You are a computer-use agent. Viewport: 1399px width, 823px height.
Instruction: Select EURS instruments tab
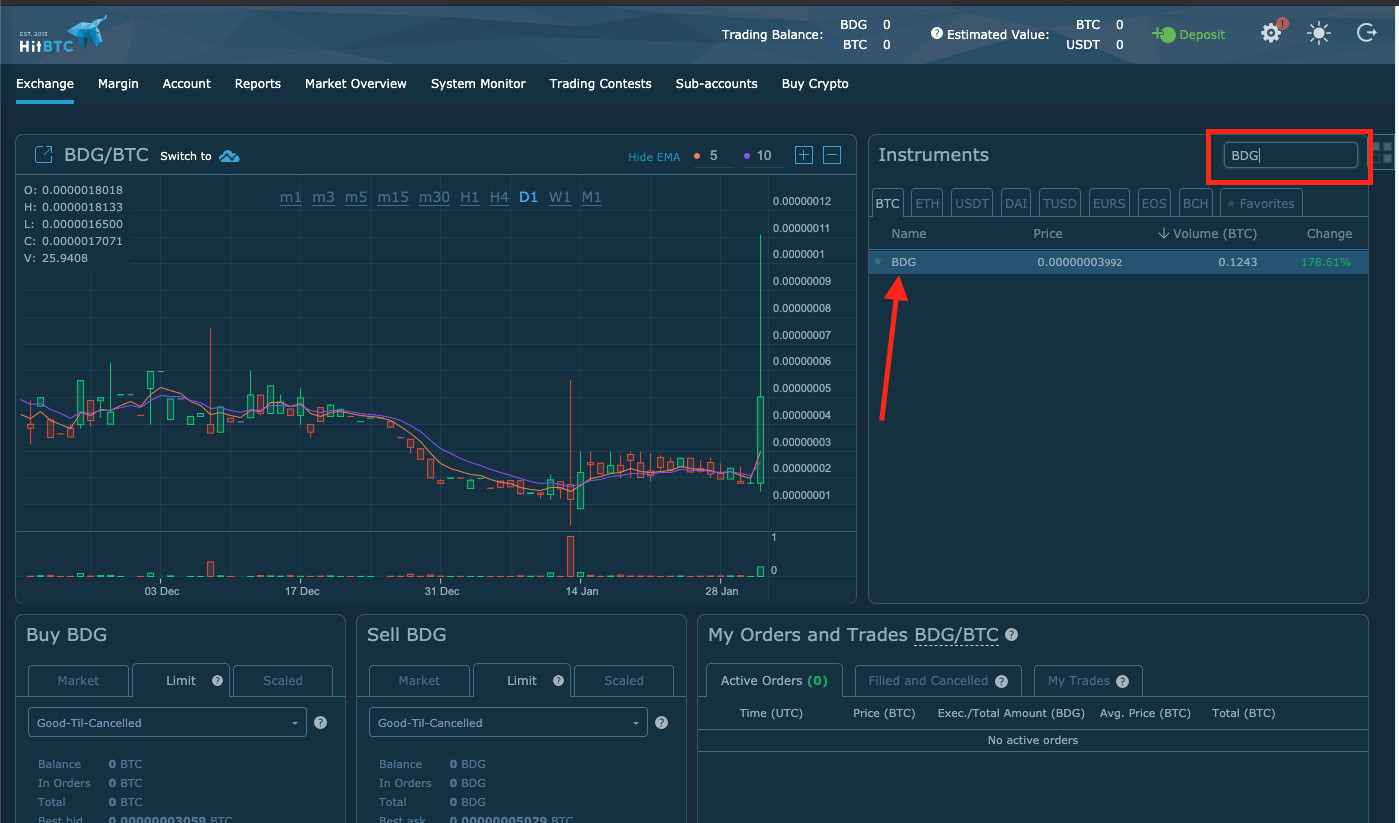[x=1109, y=203]
